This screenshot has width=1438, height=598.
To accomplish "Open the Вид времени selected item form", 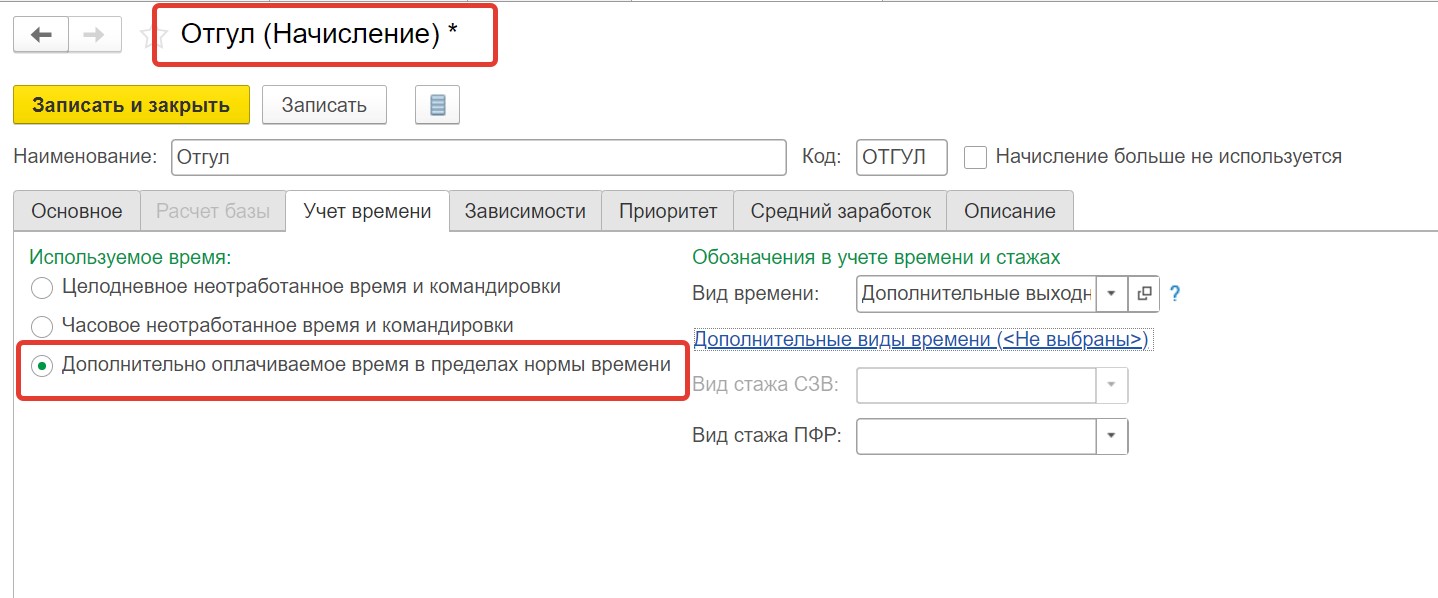I will (1142, 294).
